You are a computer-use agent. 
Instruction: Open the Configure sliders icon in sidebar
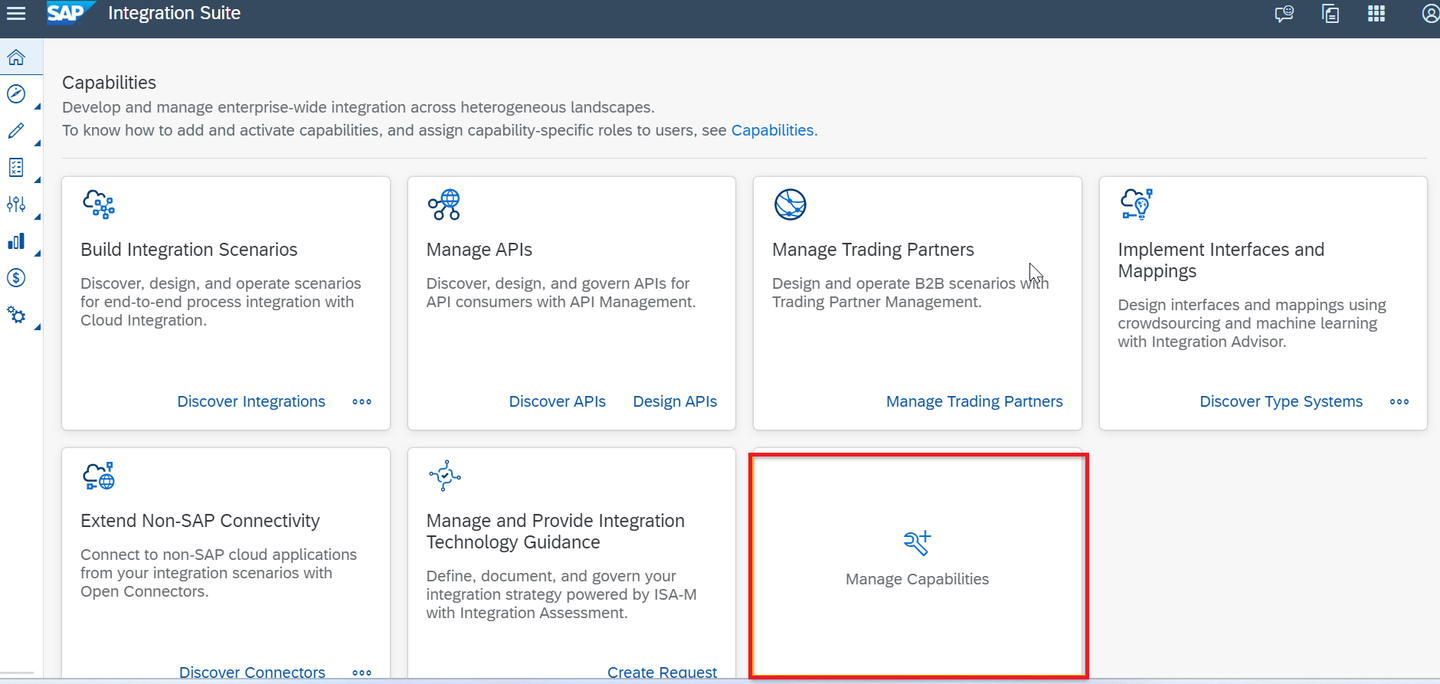16,204
